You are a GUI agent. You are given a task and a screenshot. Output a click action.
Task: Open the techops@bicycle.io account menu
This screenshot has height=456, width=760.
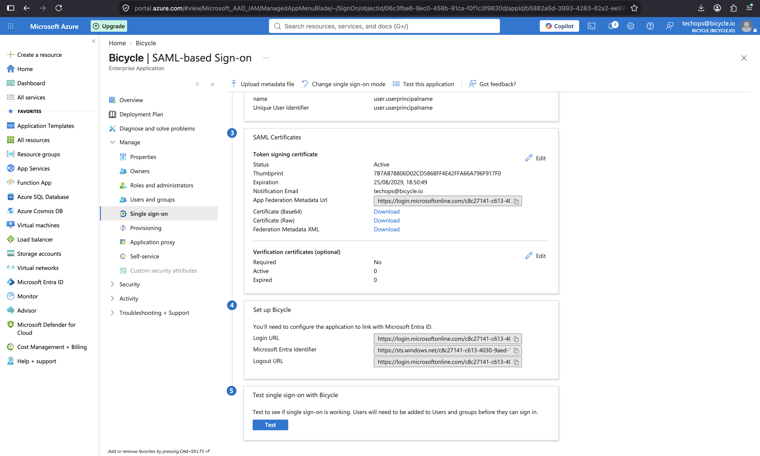[x=718, y=26]
